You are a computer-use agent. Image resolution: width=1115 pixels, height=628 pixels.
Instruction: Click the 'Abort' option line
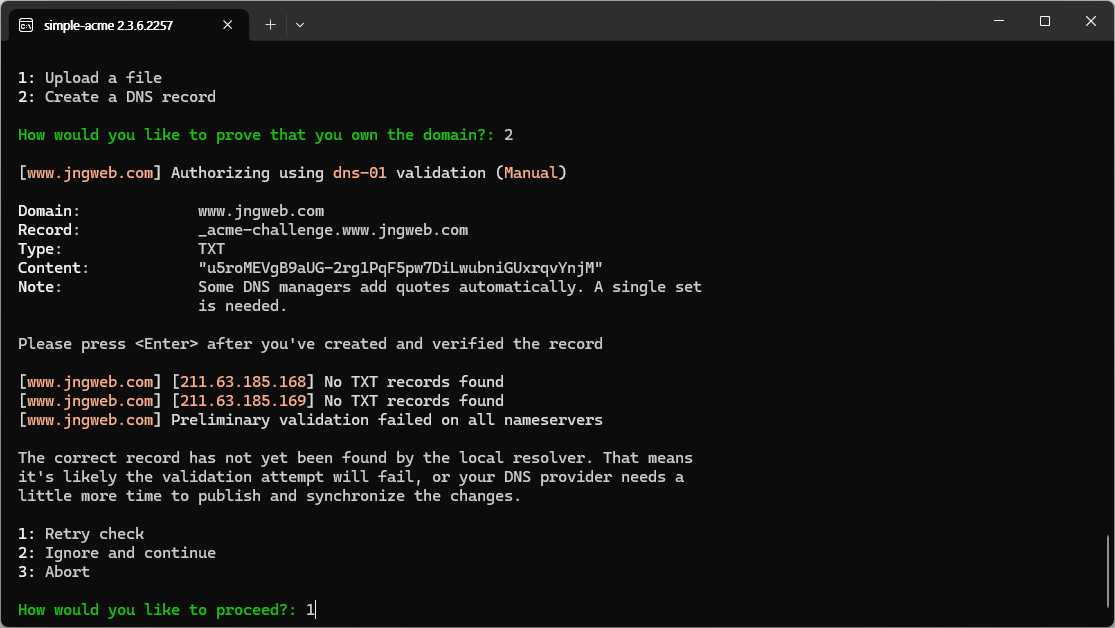[x=54, y=573]
